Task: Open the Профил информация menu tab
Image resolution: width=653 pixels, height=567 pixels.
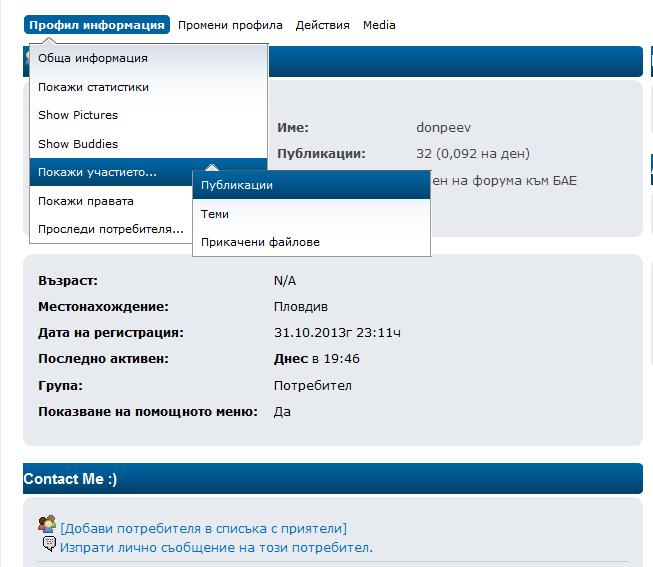Action: point(97,25)
